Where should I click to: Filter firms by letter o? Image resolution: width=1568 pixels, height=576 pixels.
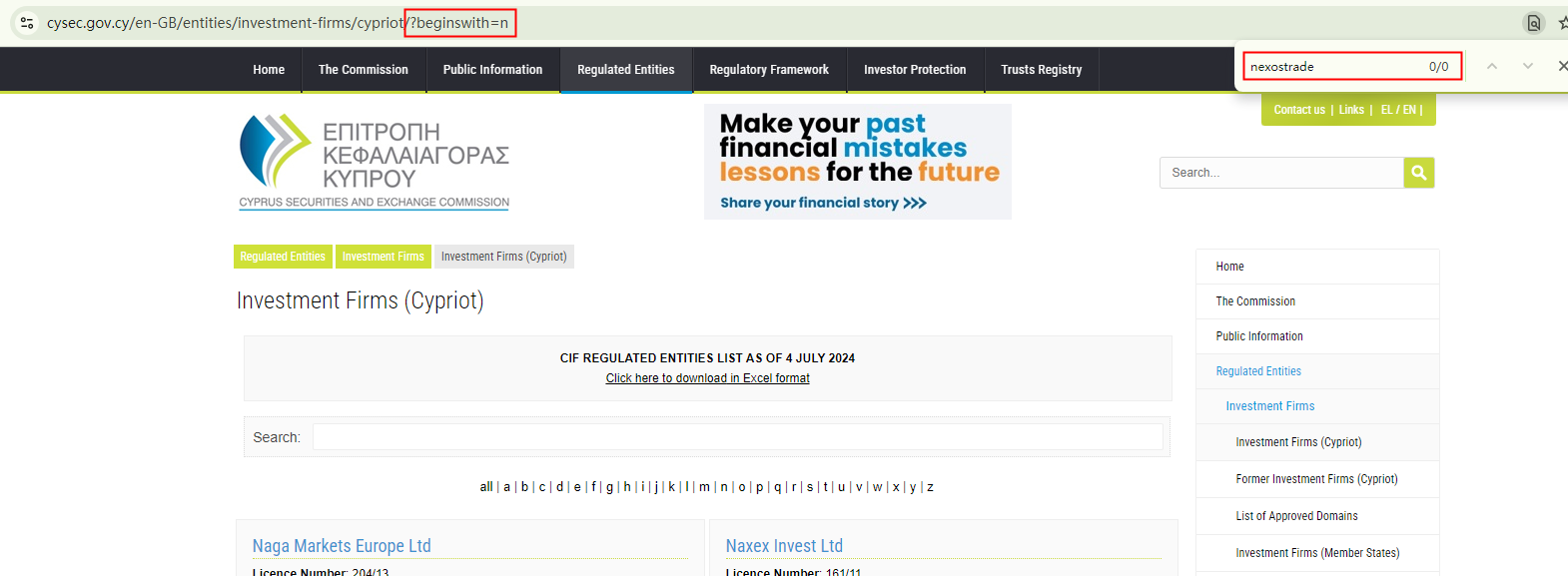point(742,487)
